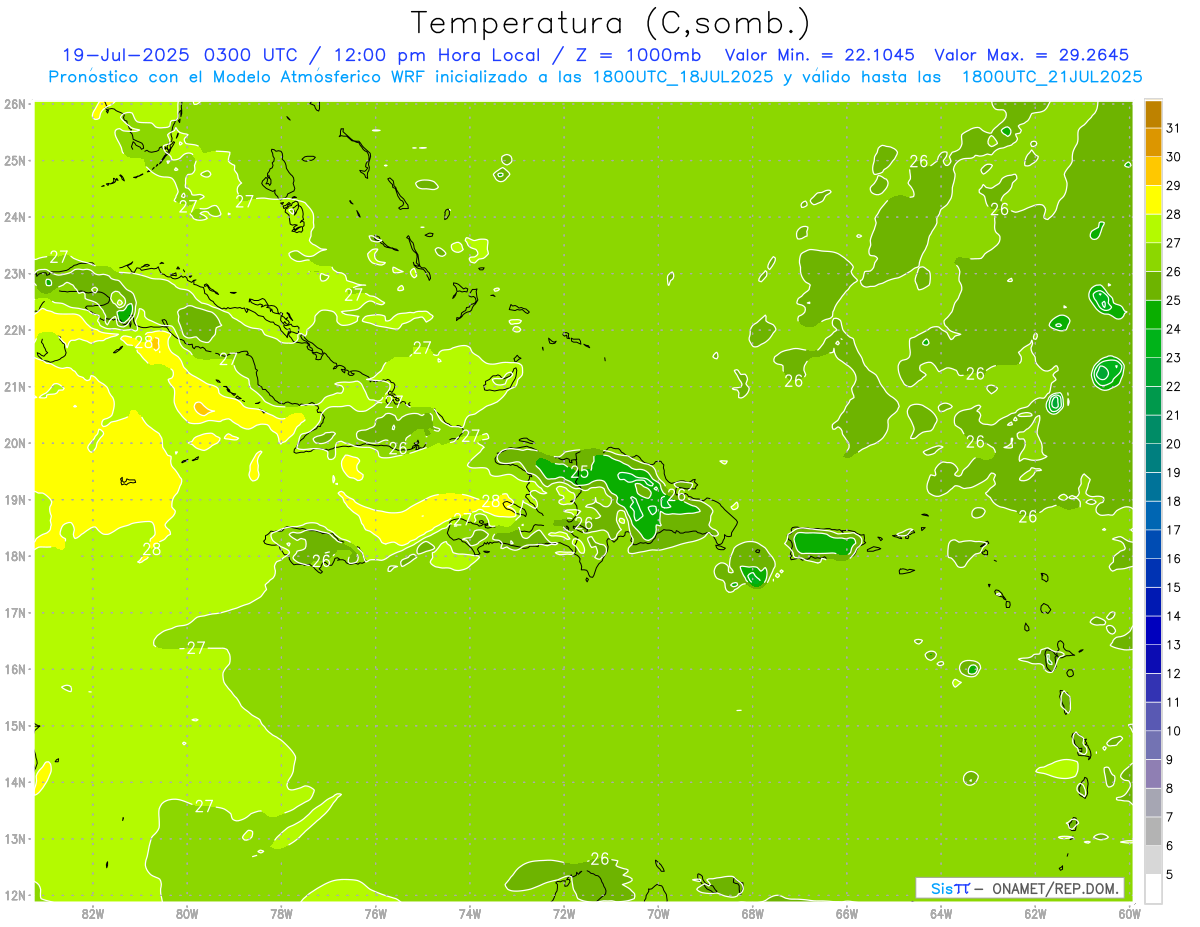Click the longitude axis label "80W"
This screenshot has width=1200, height=927.
[187, 913]
